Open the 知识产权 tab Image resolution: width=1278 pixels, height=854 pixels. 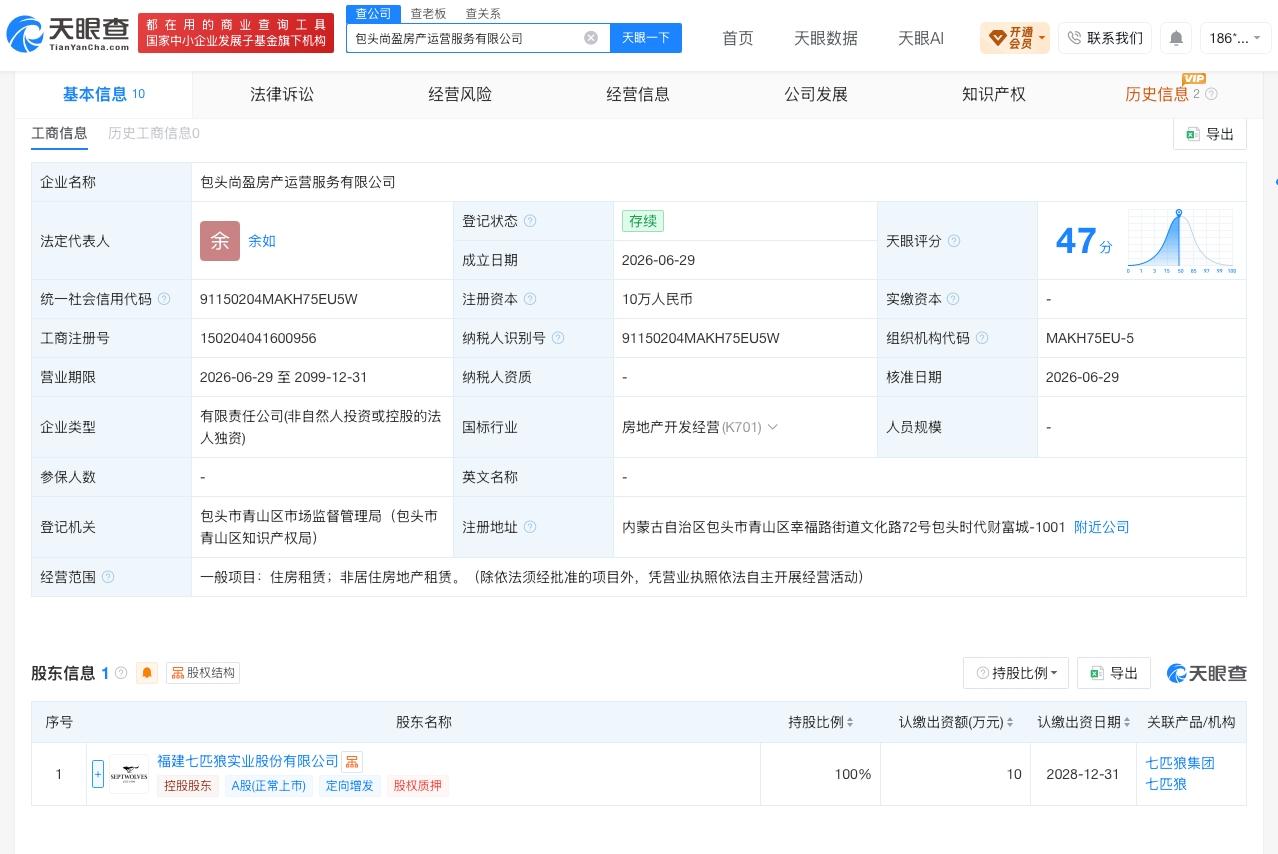(x=994, y=94)
